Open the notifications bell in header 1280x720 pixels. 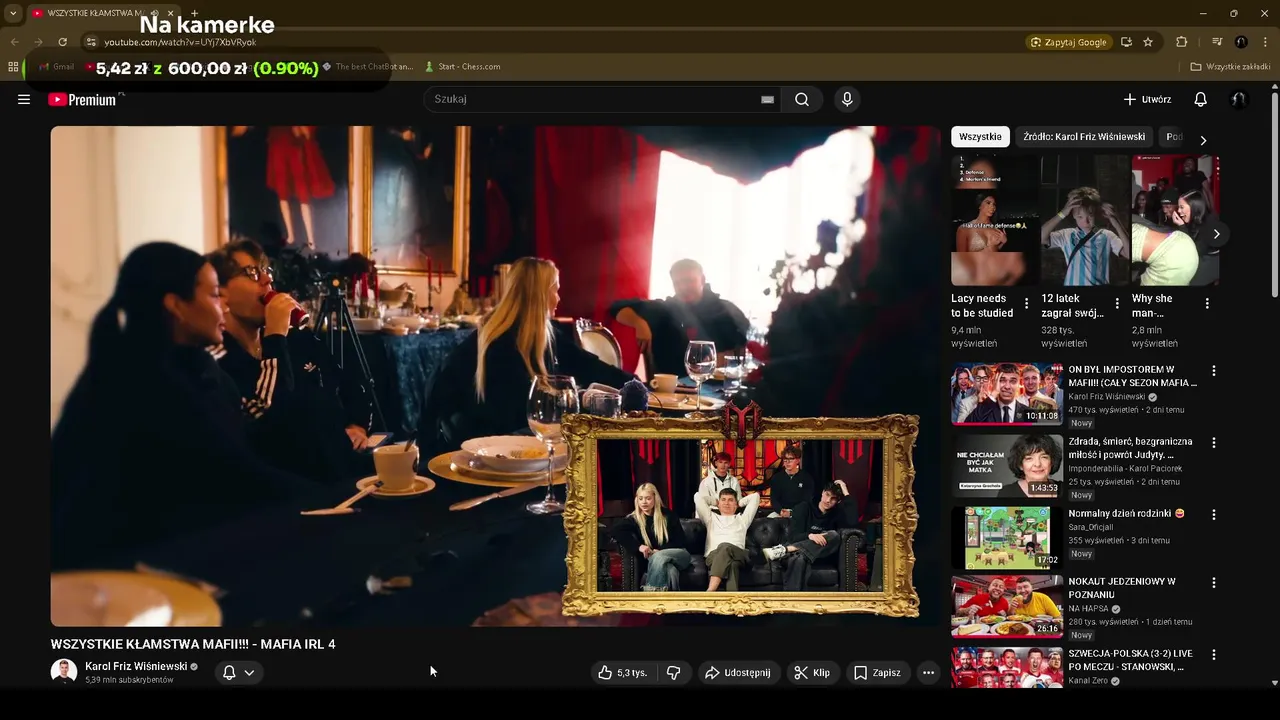coord(1201,99)
